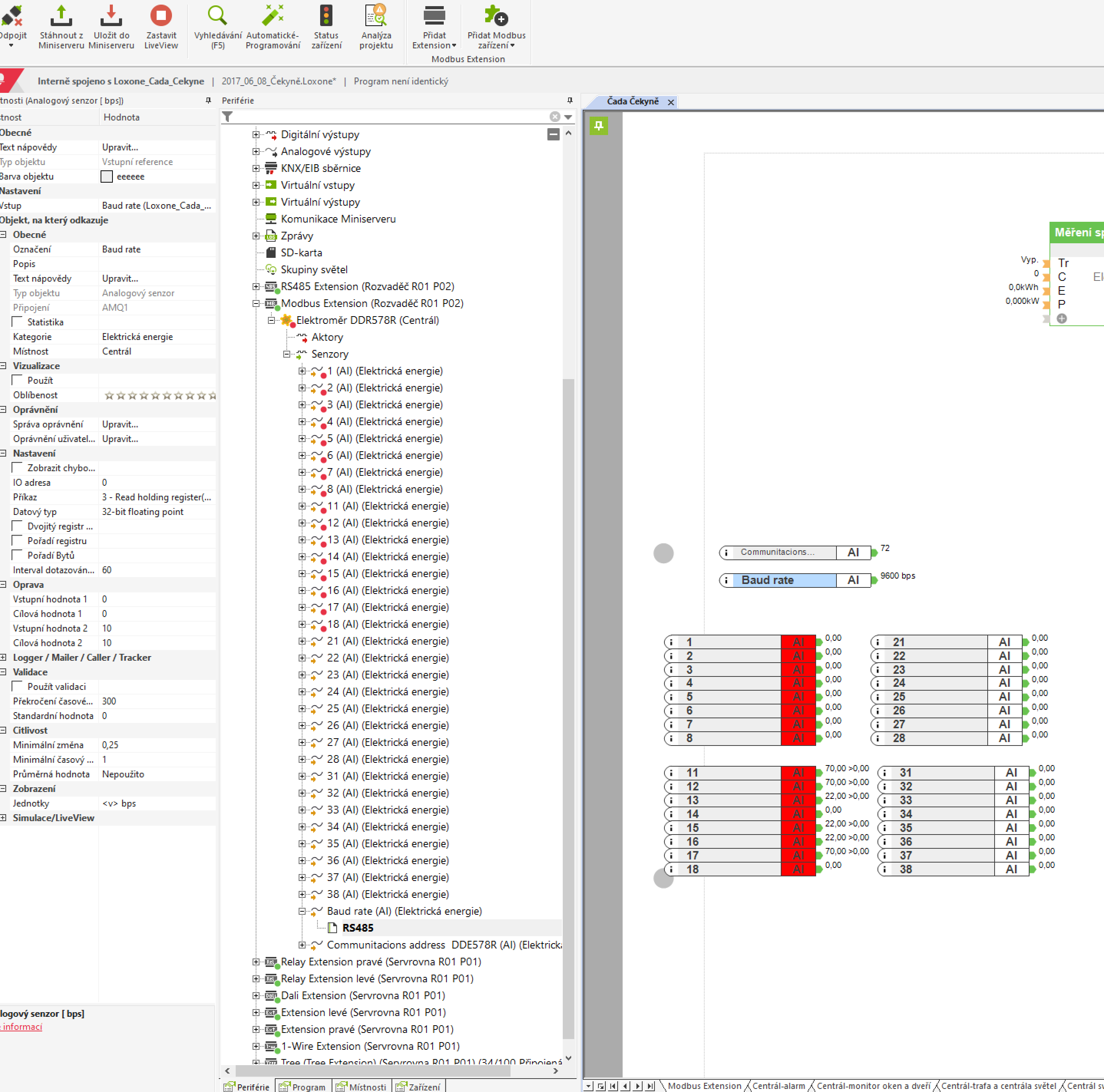Pin the properties panel
The image size is (1104, 1092).
[208, 101]
